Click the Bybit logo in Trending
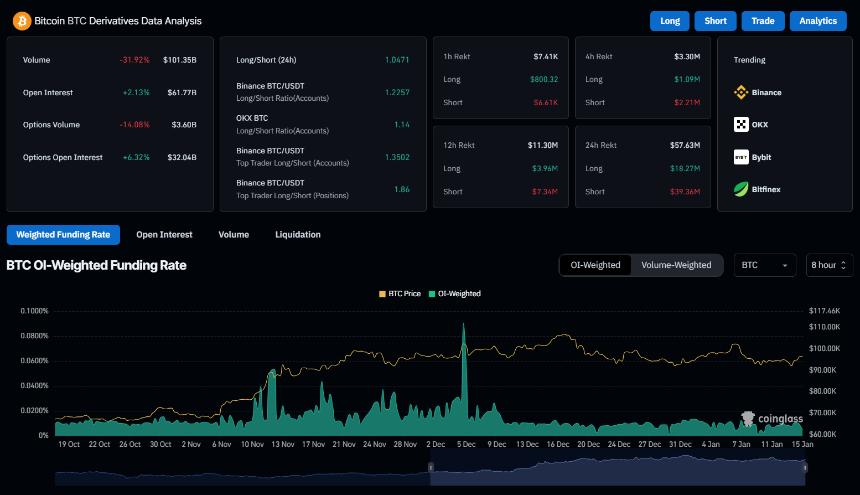The height and width of the screenshot is (495, 860). click(x=741, y=157)
